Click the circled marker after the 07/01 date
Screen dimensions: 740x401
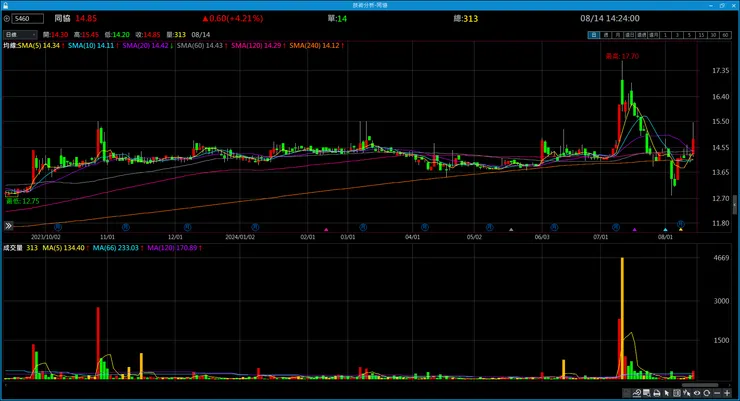616,227
